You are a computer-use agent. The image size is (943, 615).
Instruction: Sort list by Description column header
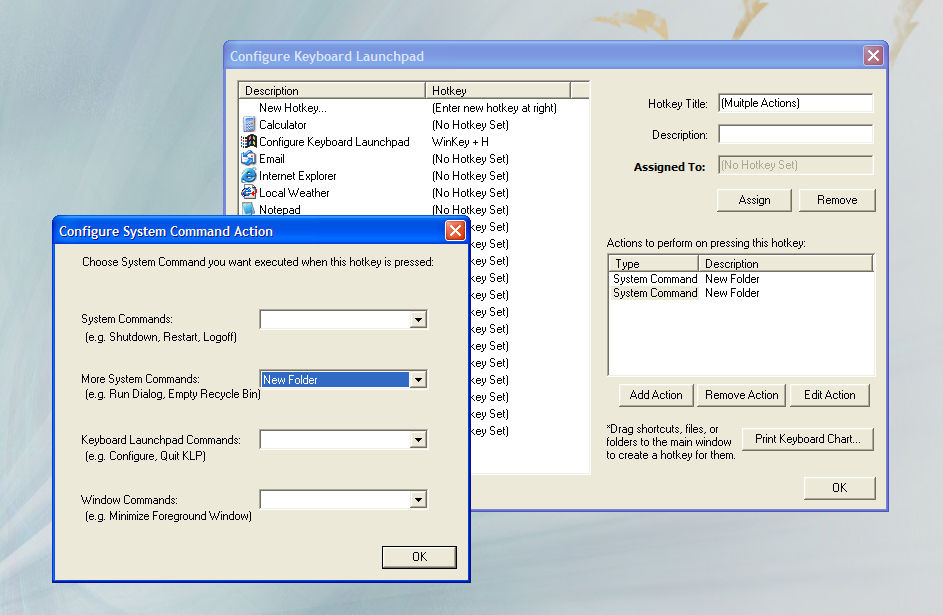(x=332, y=91)
